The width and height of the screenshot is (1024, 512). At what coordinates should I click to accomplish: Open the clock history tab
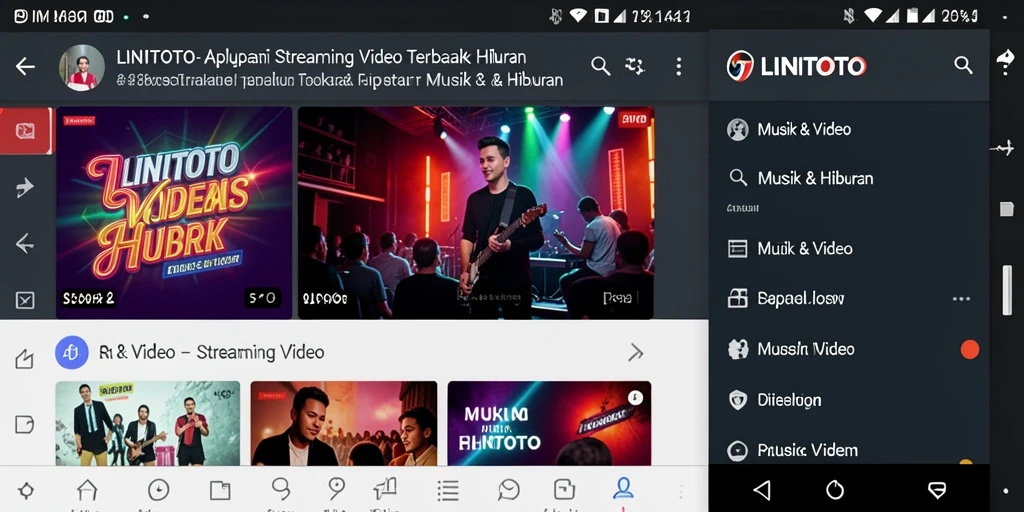159,490
